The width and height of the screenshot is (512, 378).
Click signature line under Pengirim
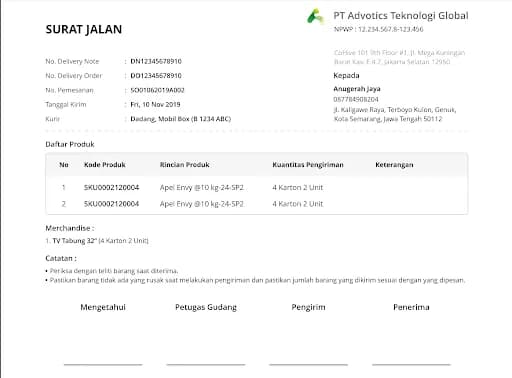click(x=308, y=365)
